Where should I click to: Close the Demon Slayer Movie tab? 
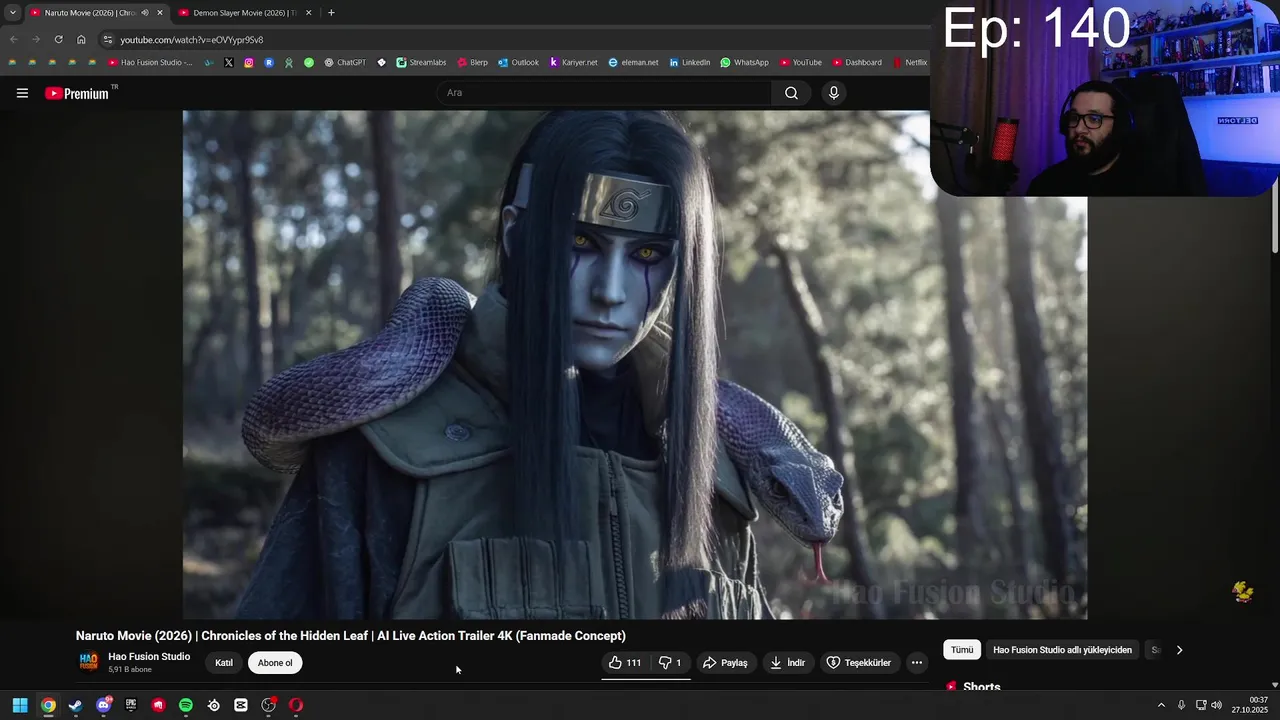(x=308, y=13)
